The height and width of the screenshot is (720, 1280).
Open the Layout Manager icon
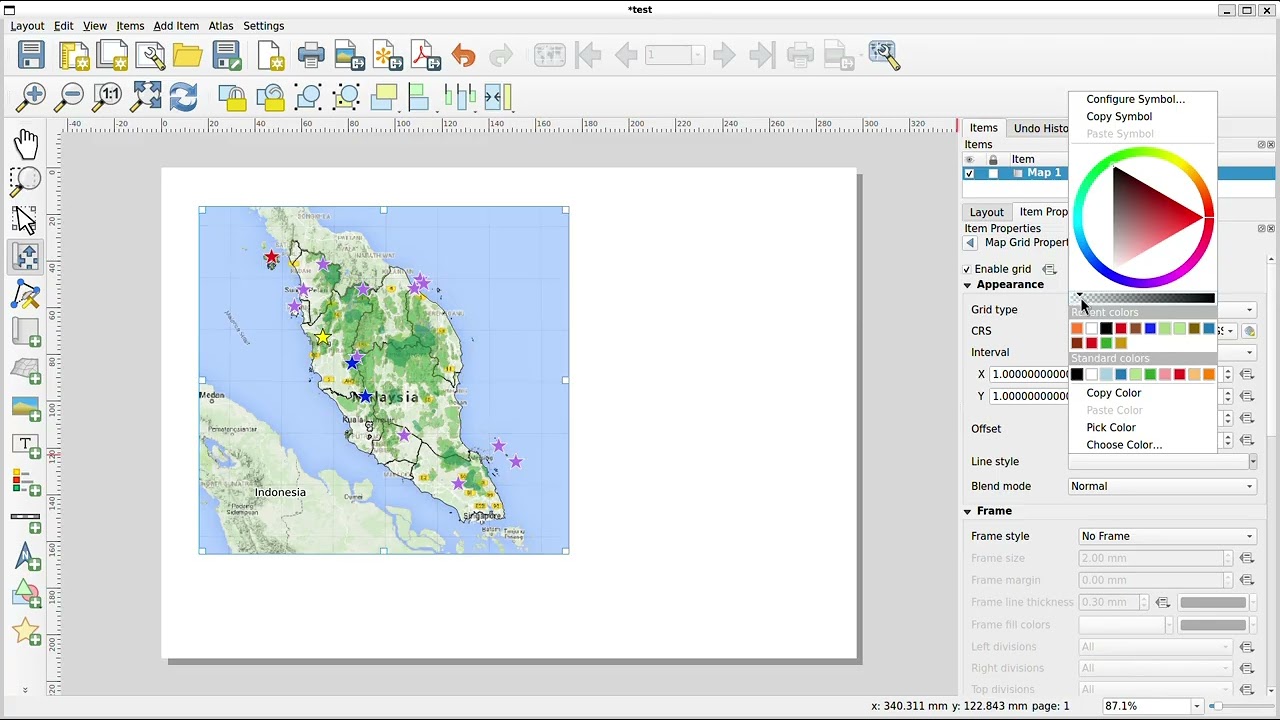[152, 55]
